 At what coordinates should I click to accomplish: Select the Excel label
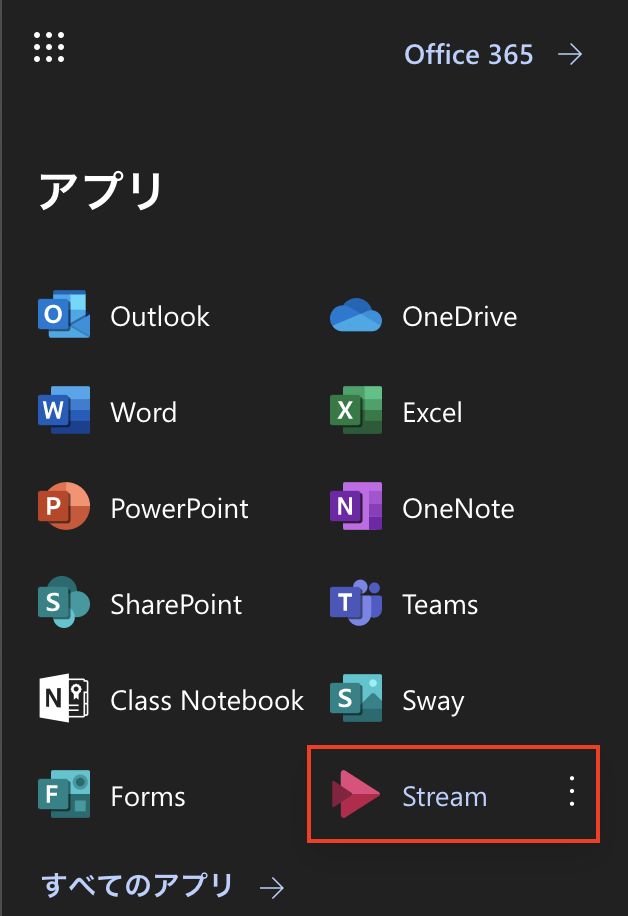[432, 412]
